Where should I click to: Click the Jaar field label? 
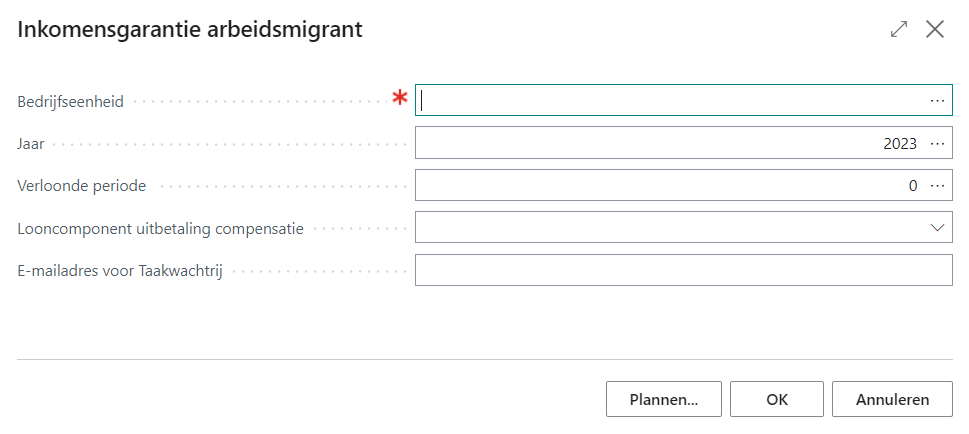(32, 144)
